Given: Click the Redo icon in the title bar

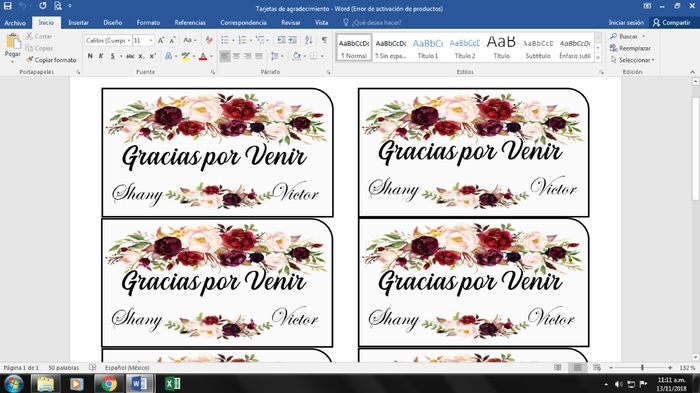Looking at the screenshot, I should (42, 6).
